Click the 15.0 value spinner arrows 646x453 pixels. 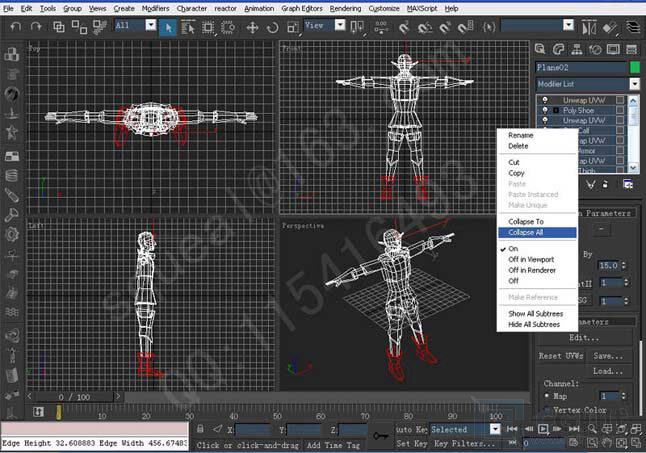[x=624, y=265]
